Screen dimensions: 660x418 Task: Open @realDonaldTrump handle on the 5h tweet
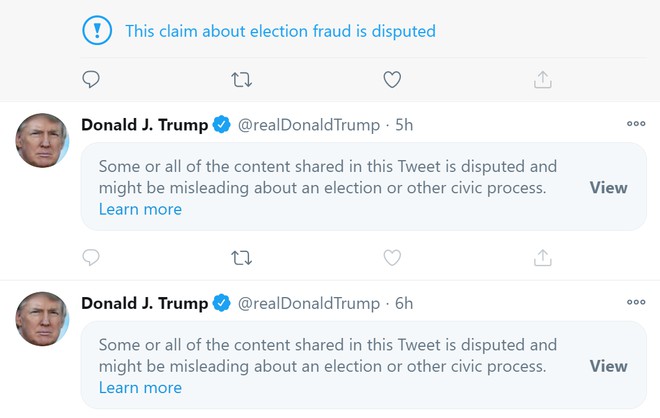pyautogui.click(x=308, y=125)
